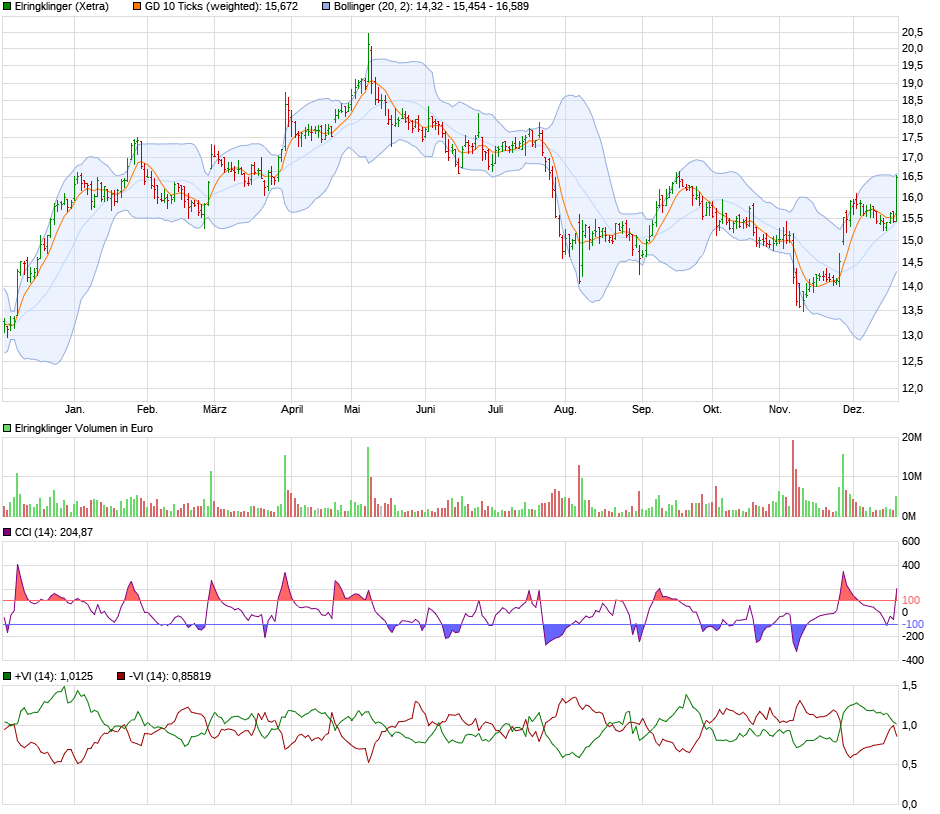Click the 12,0 price axis value

(912, 388)
